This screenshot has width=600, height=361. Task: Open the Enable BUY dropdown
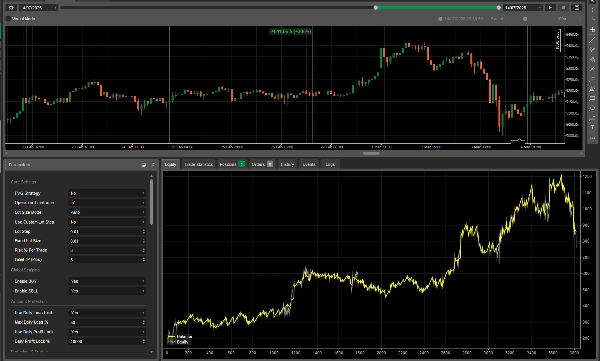point(107,281)
